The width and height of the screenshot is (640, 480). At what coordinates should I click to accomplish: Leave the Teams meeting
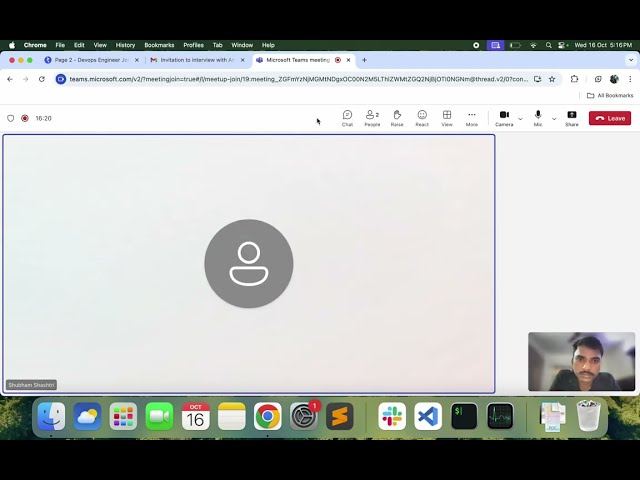point(610,118)
